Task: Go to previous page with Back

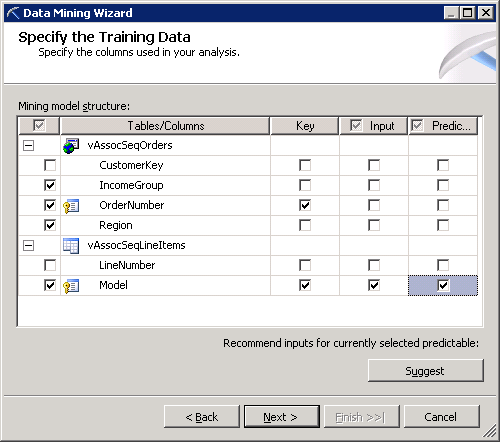Action: [x=202, y=417]
